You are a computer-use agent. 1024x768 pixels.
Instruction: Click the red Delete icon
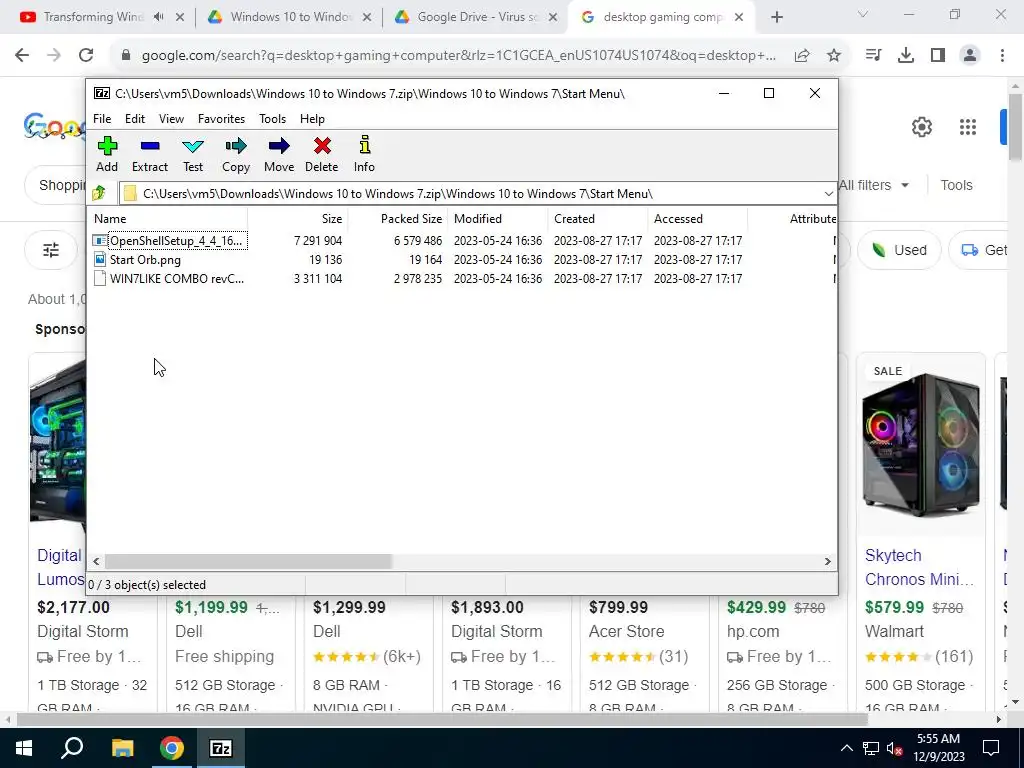[321, 154]
